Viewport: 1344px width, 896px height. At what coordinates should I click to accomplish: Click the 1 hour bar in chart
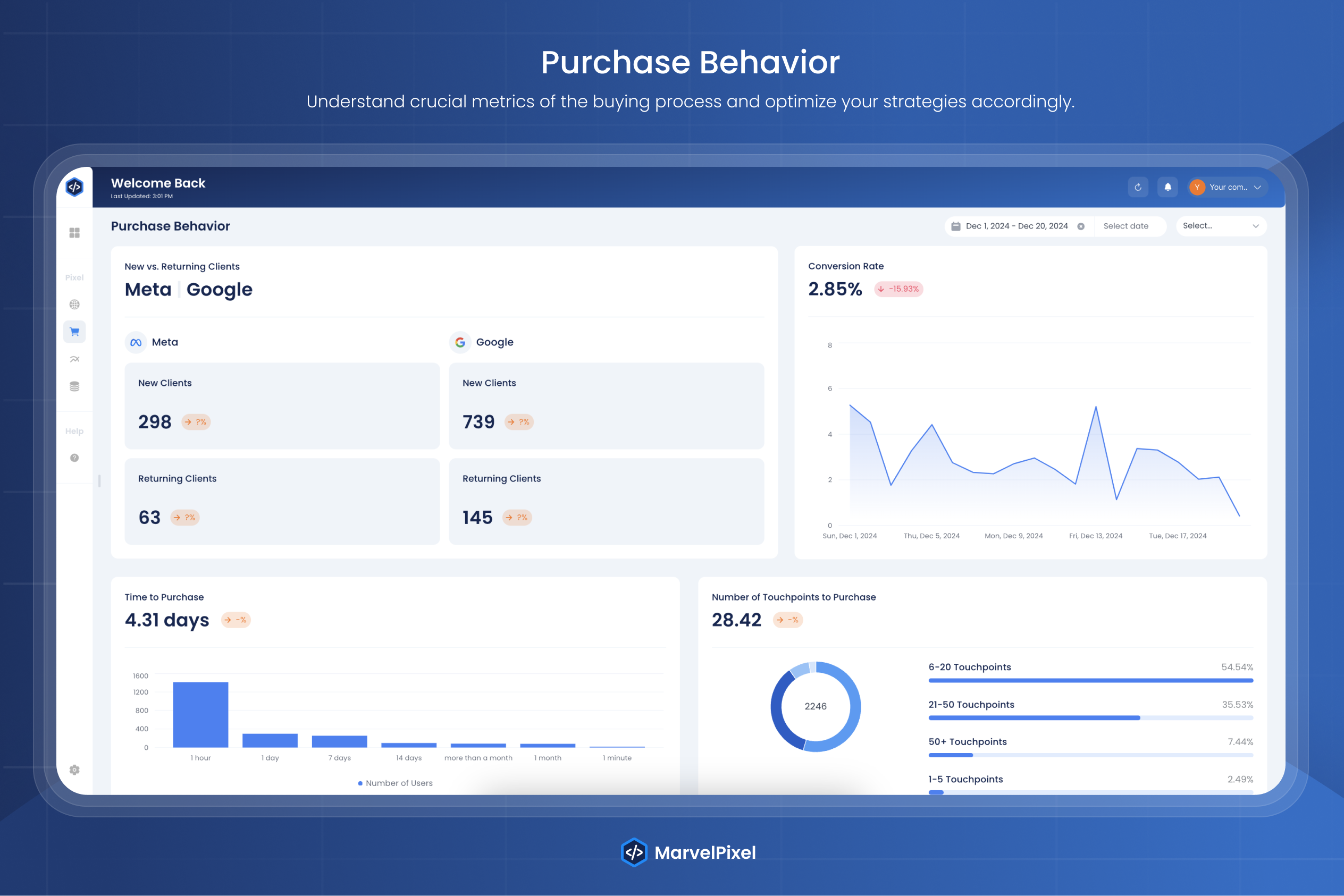coord(200,714)
